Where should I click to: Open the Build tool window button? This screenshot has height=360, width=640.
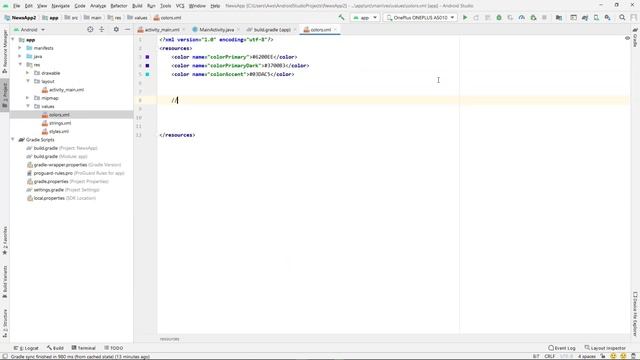coord(55,348)
